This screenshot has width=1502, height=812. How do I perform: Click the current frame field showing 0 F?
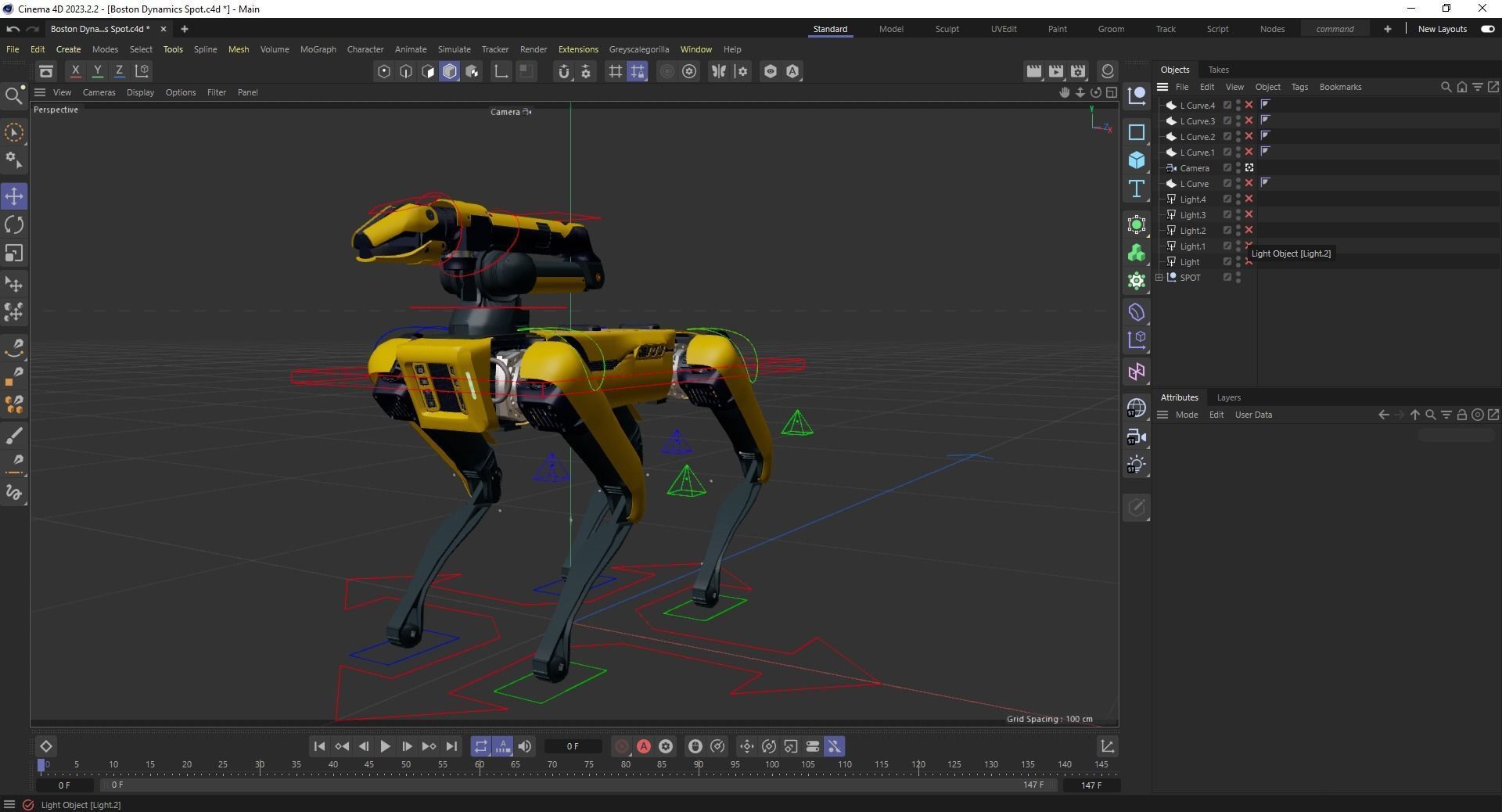[x=573, y=746]
